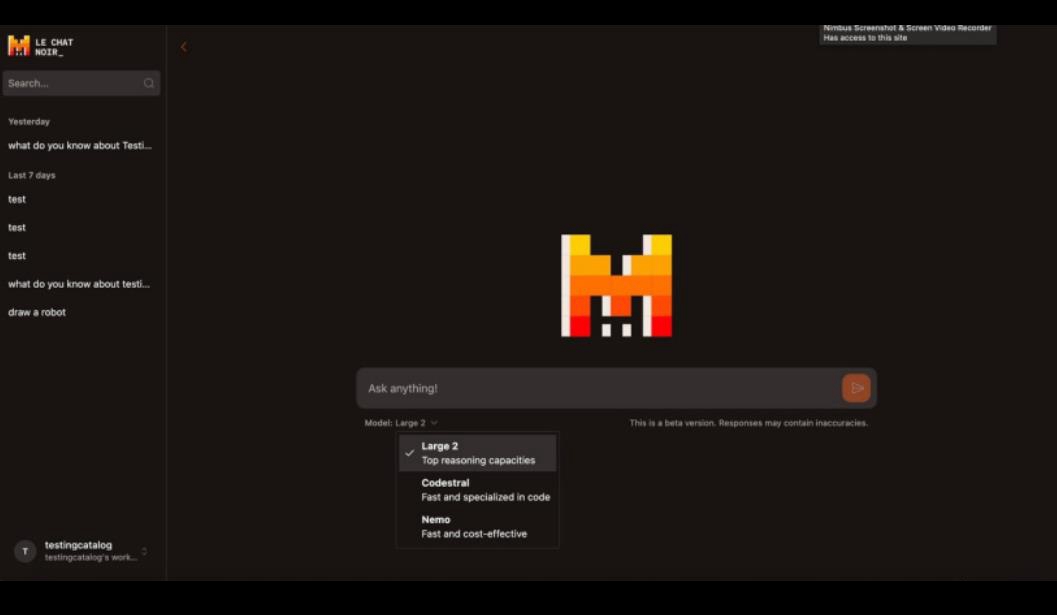Viewport: 1057px width, 615px height.
Task: Click the beta version disclaimer text
Action: coord(748,423)
